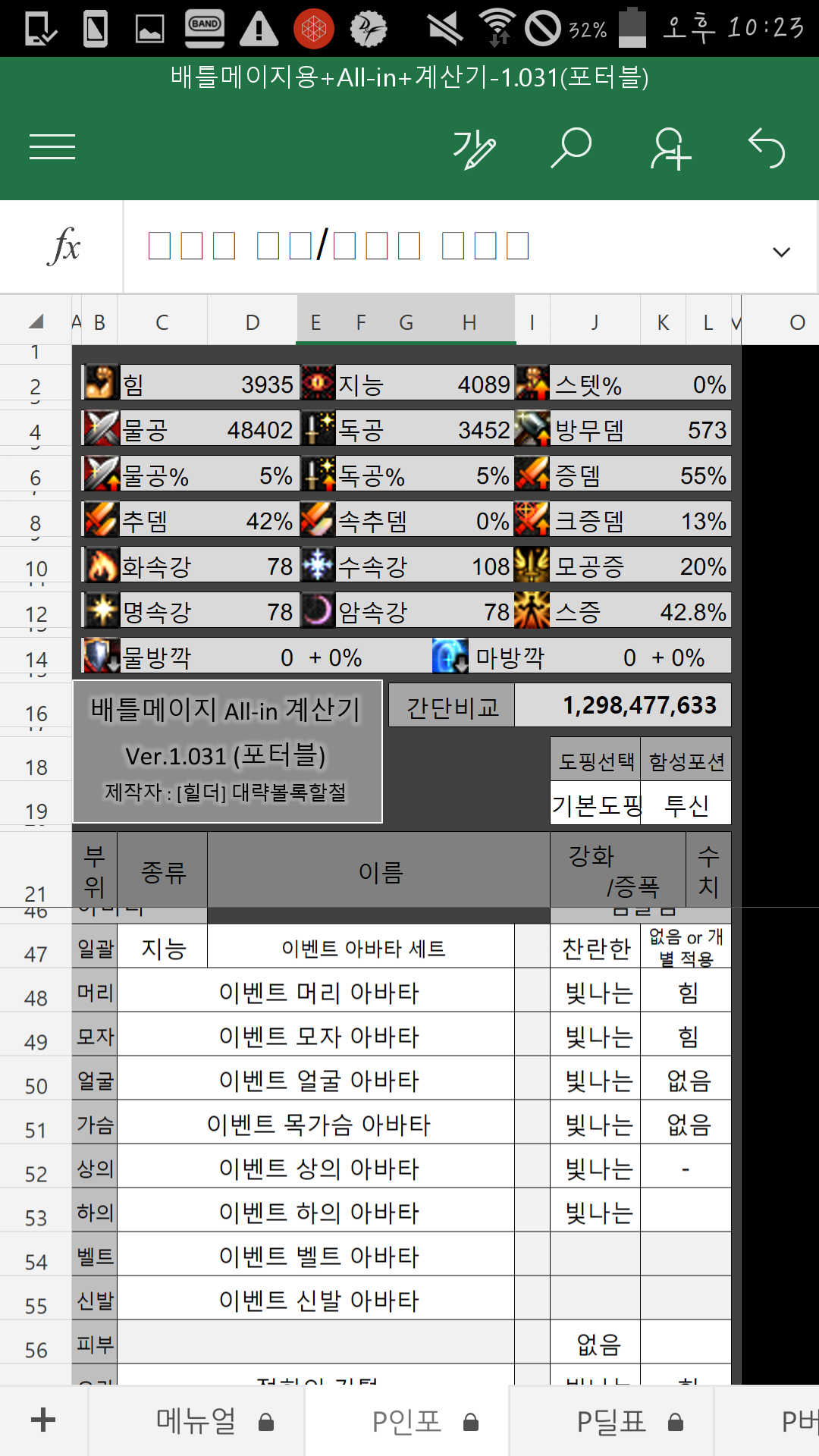Open the 찬란한 emblem cell in row 47
This screenshot has height=1456, width=819.
[596, 947]
